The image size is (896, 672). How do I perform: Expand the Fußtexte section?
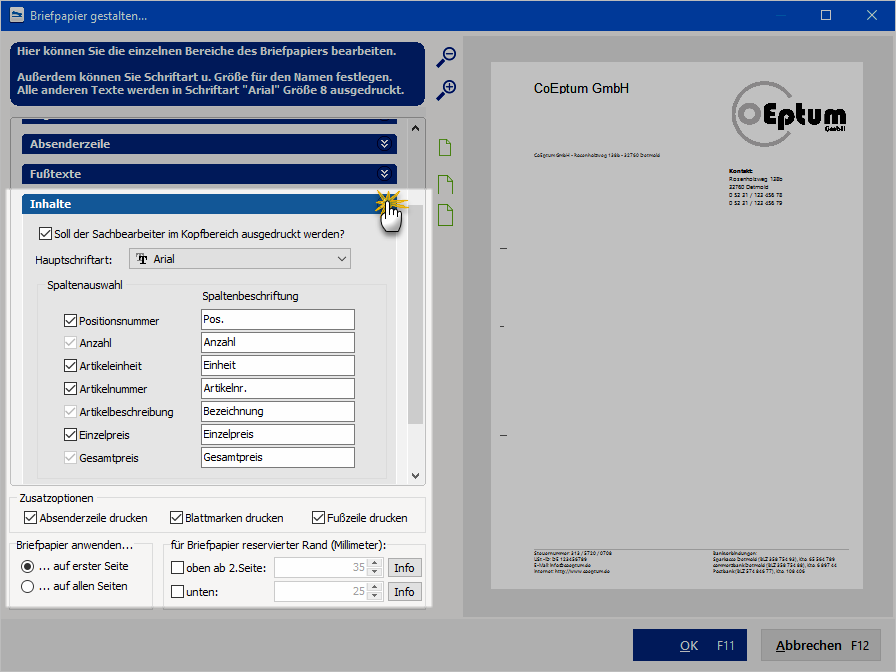coord(209,174)
